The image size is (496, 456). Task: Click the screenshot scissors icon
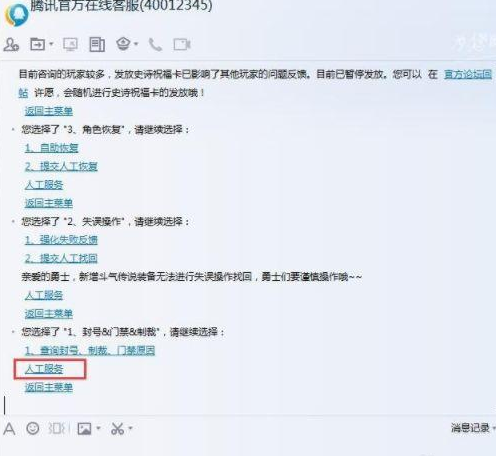[x=117, y=429]
